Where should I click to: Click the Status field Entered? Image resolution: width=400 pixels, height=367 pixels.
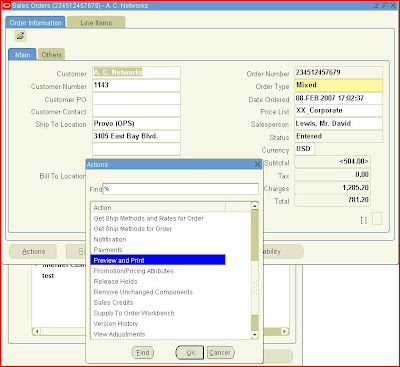click(x=338, y=136)
